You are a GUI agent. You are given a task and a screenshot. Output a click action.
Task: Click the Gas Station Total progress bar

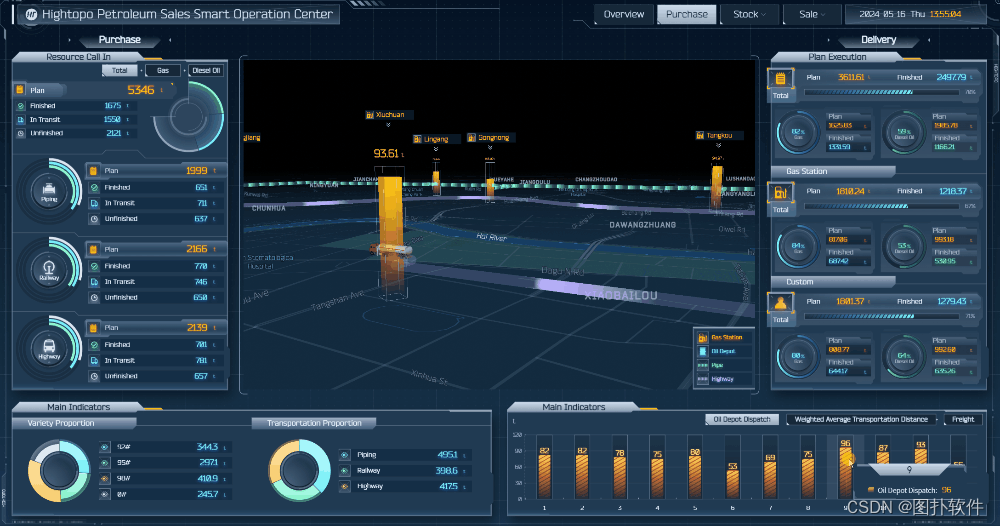coord(882,206)
